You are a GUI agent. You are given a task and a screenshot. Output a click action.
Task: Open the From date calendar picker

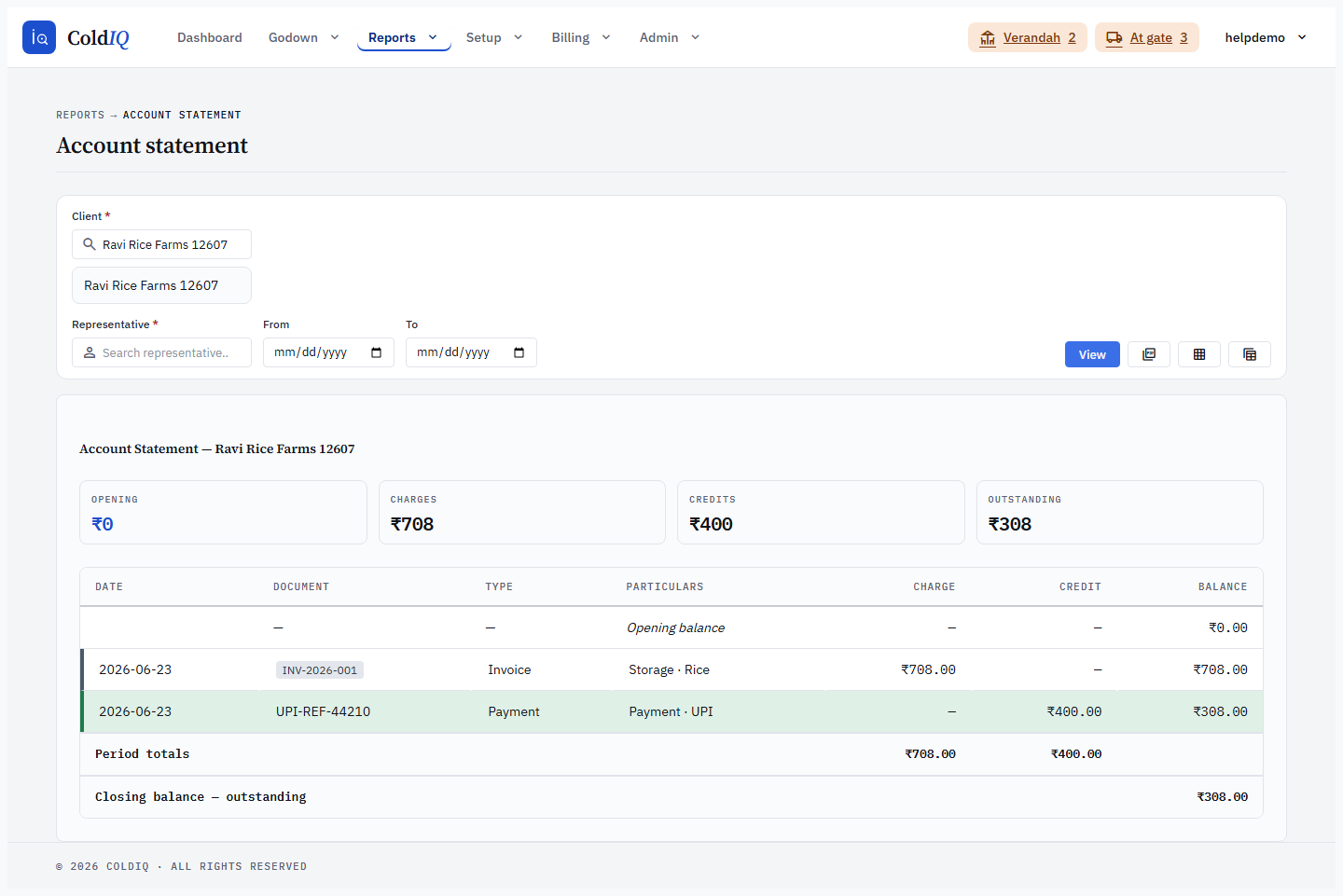click(377, 352)
